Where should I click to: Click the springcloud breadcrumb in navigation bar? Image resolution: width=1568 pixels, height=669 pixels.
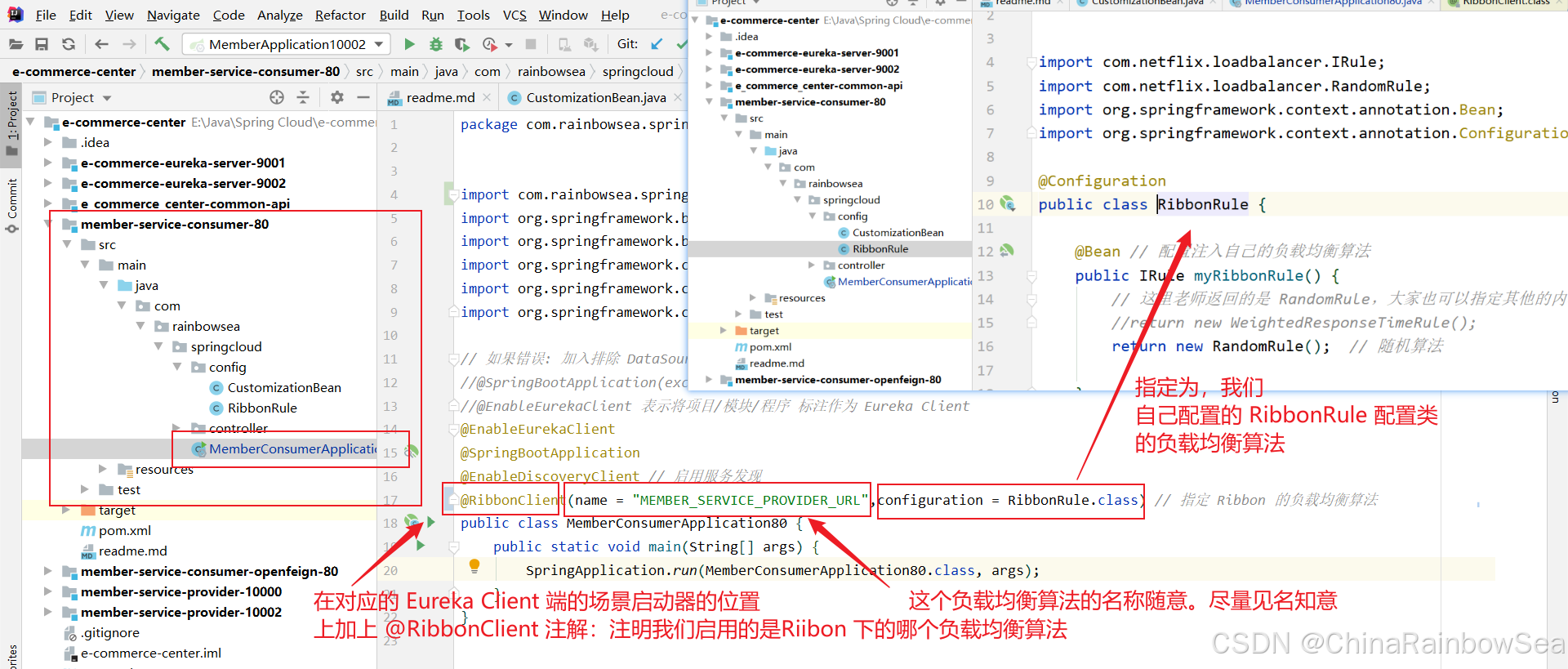pyautogui.click(x=638, y=71)
